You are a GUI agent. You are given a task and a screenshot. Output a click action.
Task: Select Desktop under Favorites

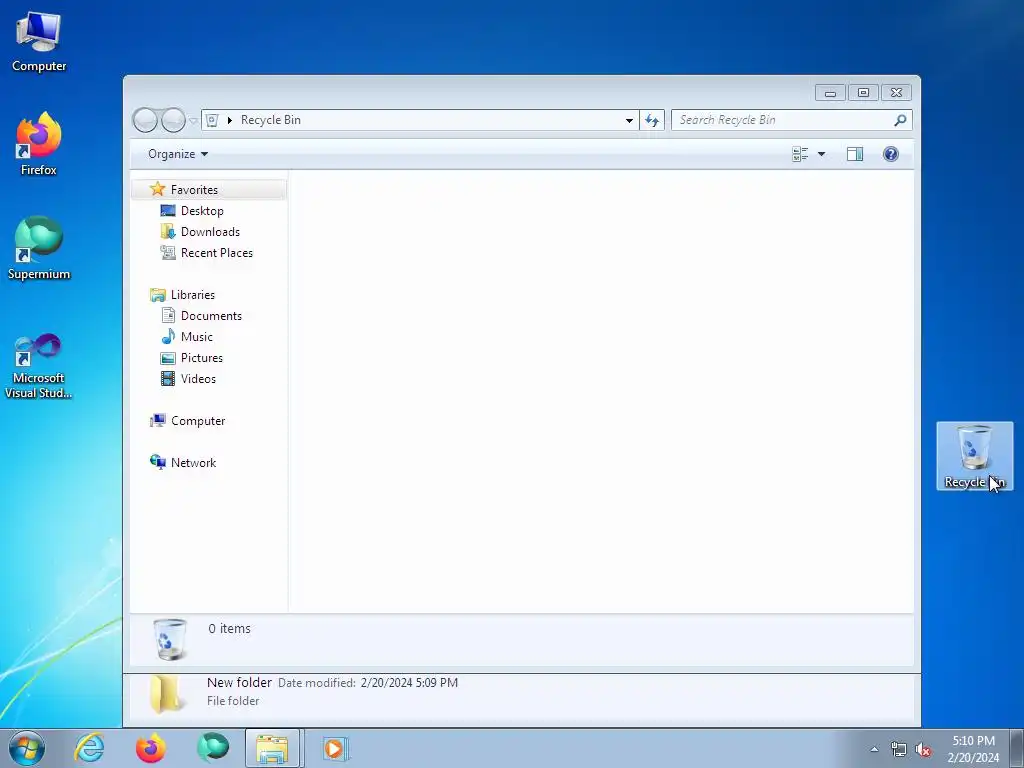tap(202, 211)
